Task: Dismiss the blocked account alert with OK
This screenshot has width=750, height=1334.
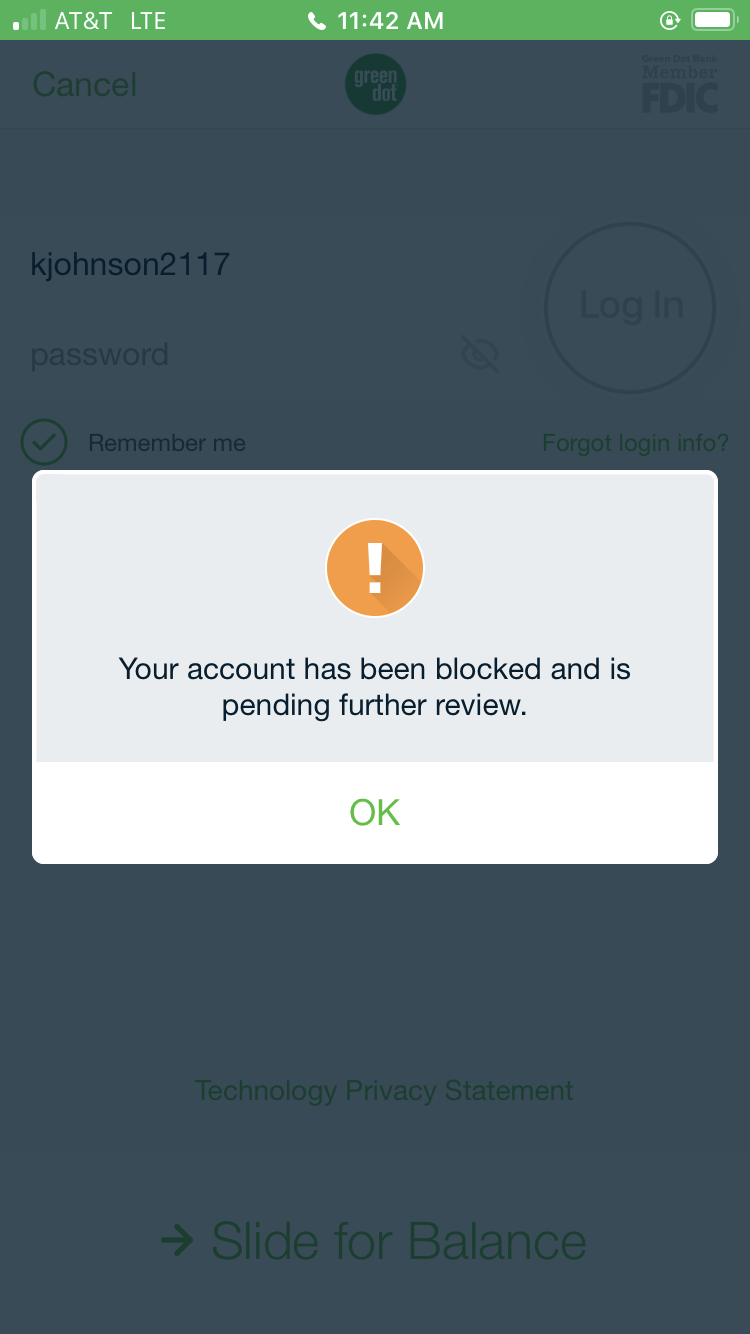Action: coord(375,811)
